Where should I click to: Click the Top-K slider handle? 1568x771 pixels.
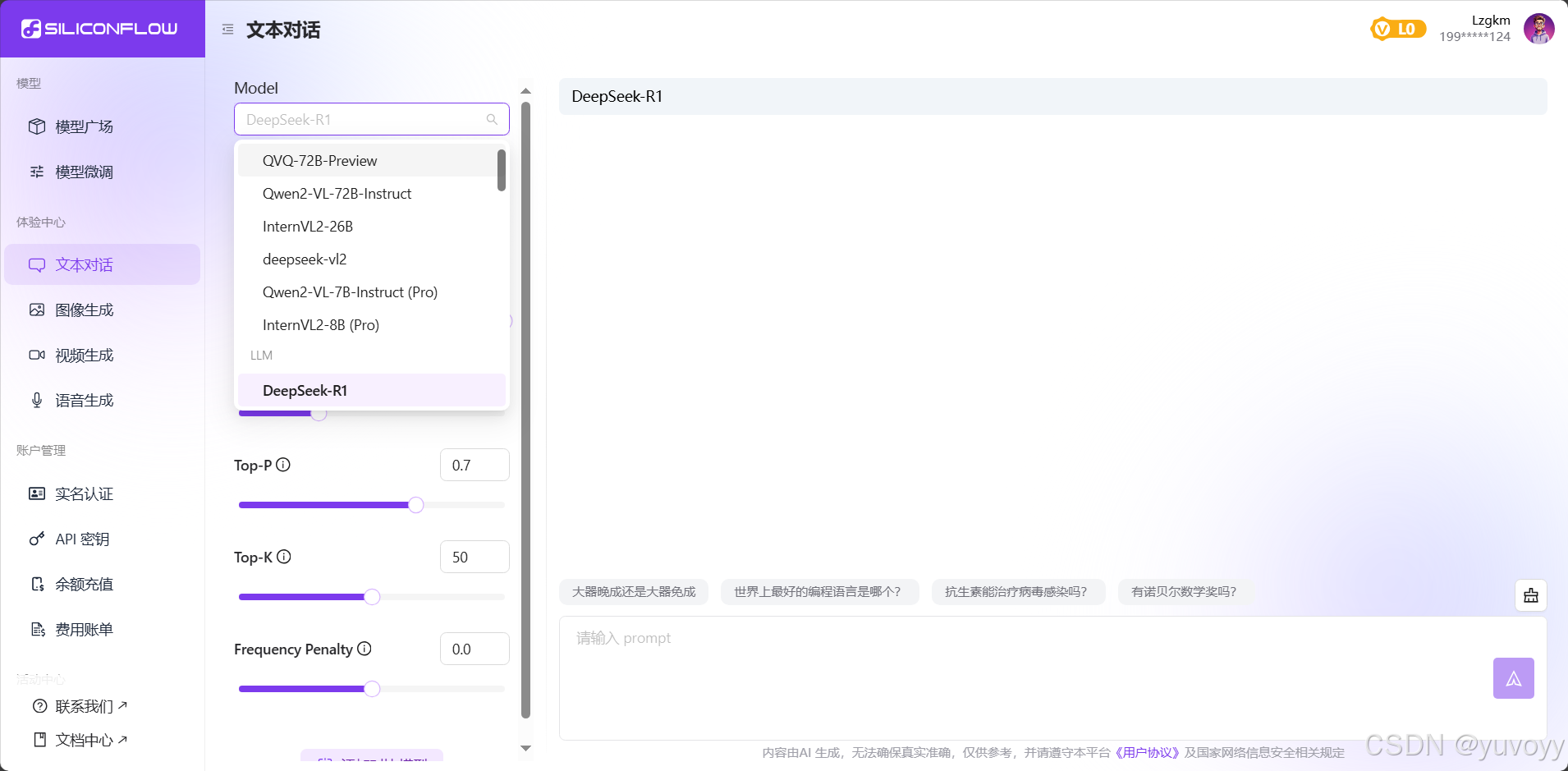(372, 597)
